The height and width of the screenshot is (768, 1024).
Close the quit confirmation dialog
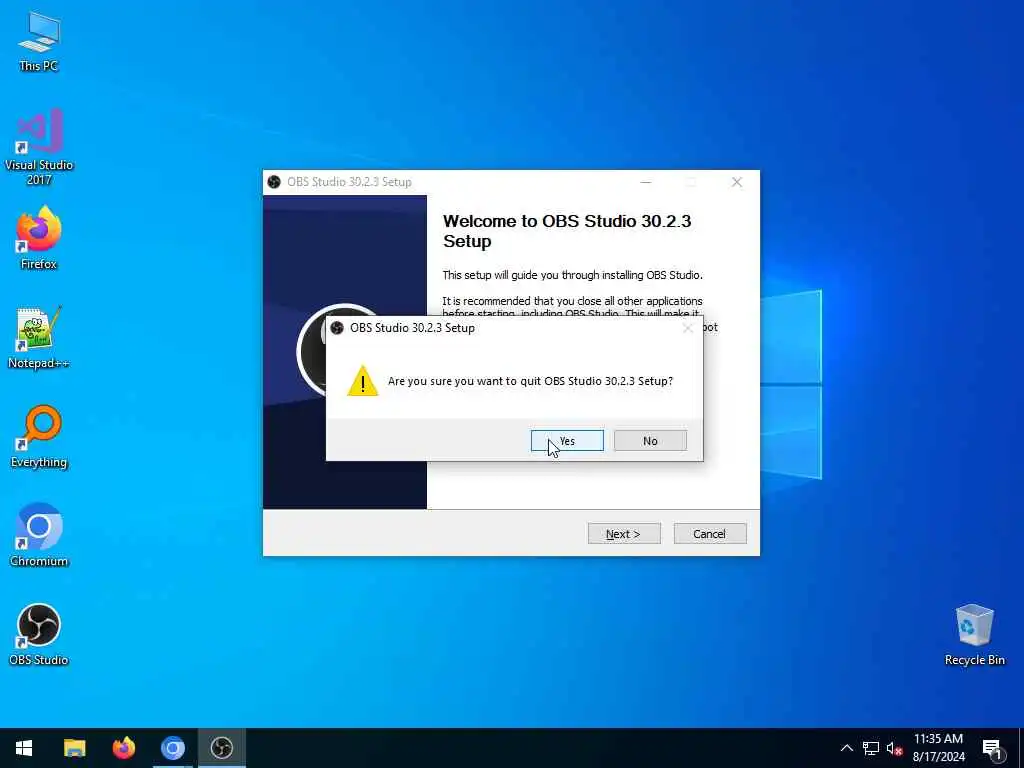tap(687, 328)
